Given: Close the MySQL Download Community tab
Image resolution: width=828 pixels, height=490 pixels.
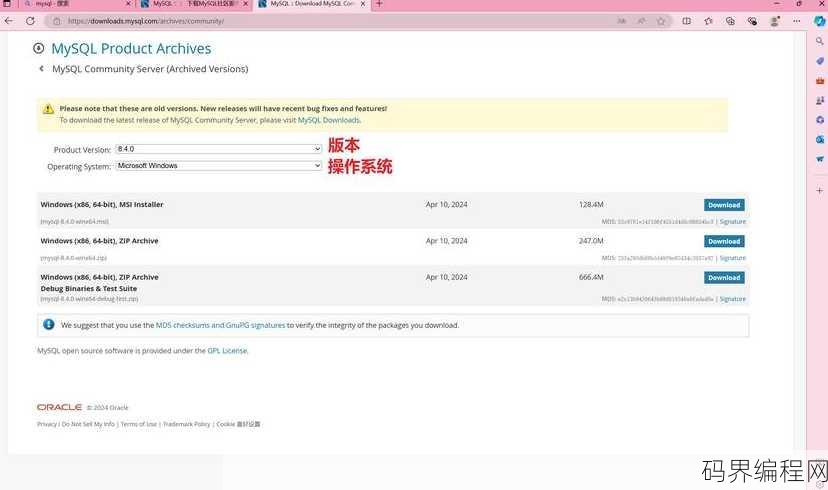Looking at the screenshot, I should click(x=363, y=4).
